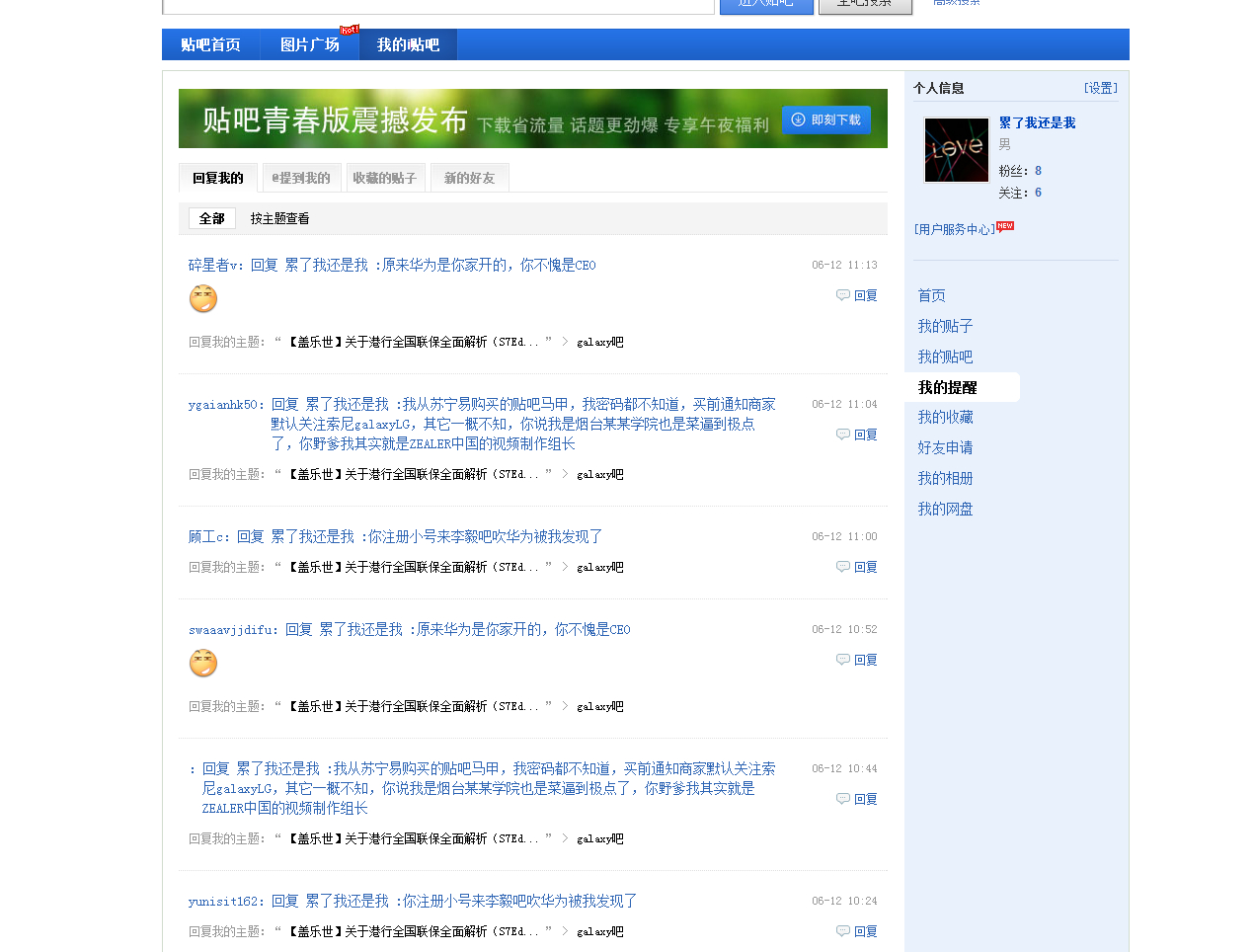This screenshot has height=952, width=1254.
Task: Switch to the @提到我的 tab
Action: [301, 178]
